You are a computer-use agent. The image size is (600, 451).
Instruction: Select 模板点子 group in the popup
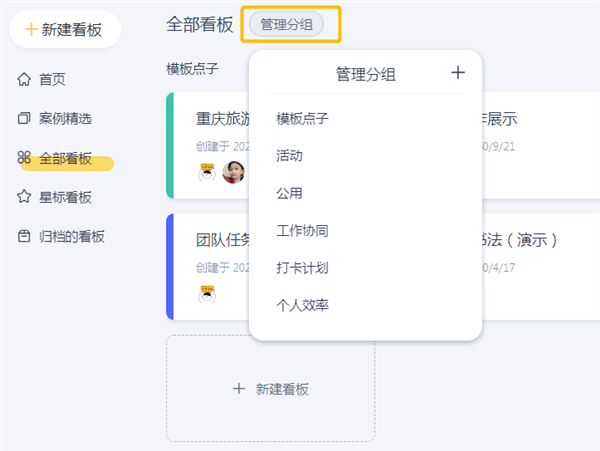302,118
